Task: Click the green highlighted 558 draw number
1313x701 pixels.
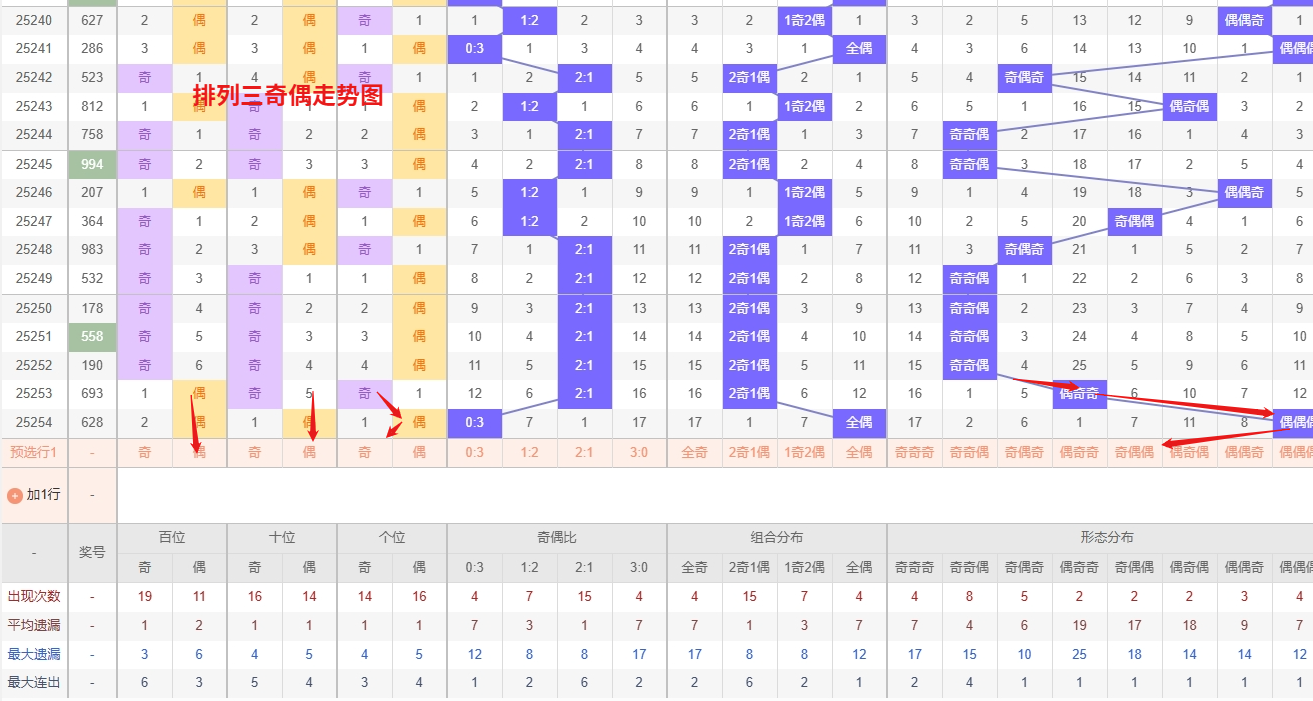Action: point(93,336)
